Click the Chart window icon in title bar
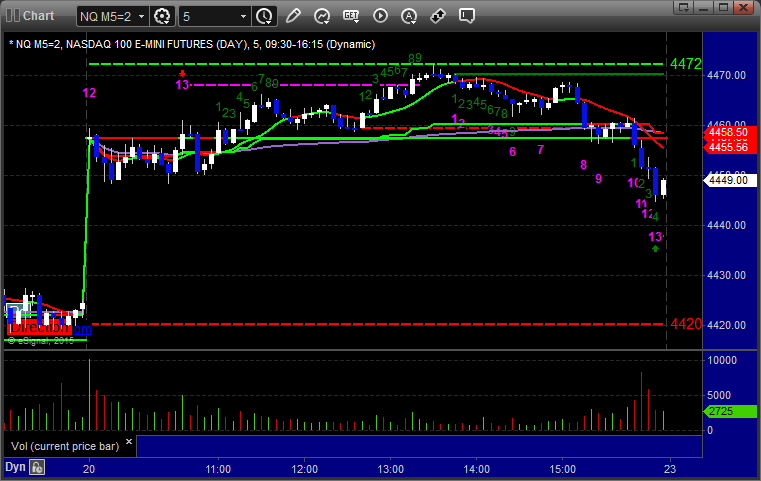 tap(13, 16)
